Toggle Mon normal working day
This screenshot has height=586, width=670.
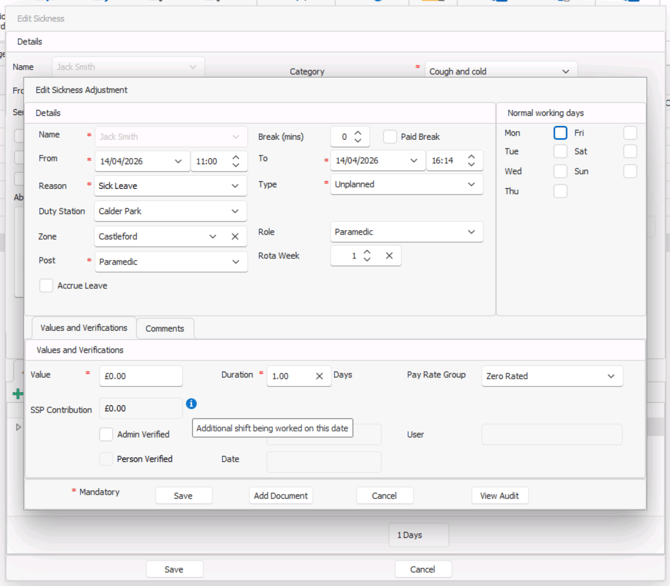coord(560,133)
